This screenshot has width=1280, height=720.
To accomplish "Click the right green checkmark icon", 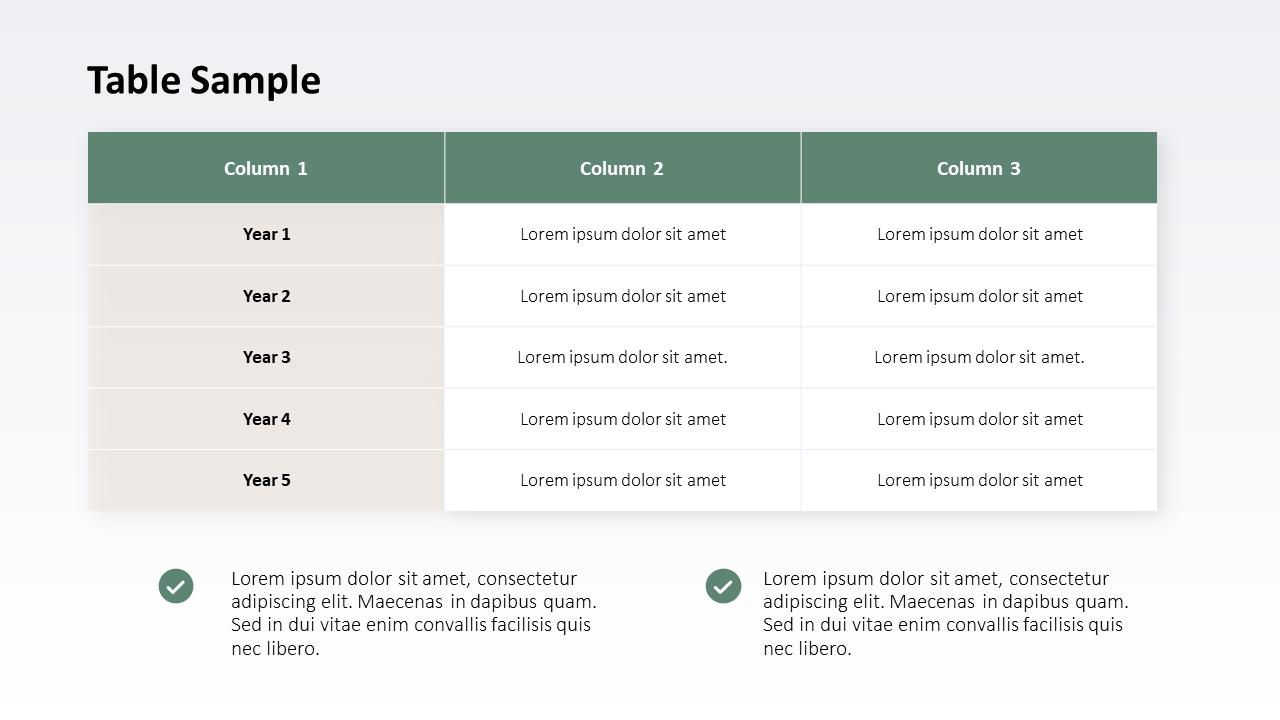I will 723,586.
